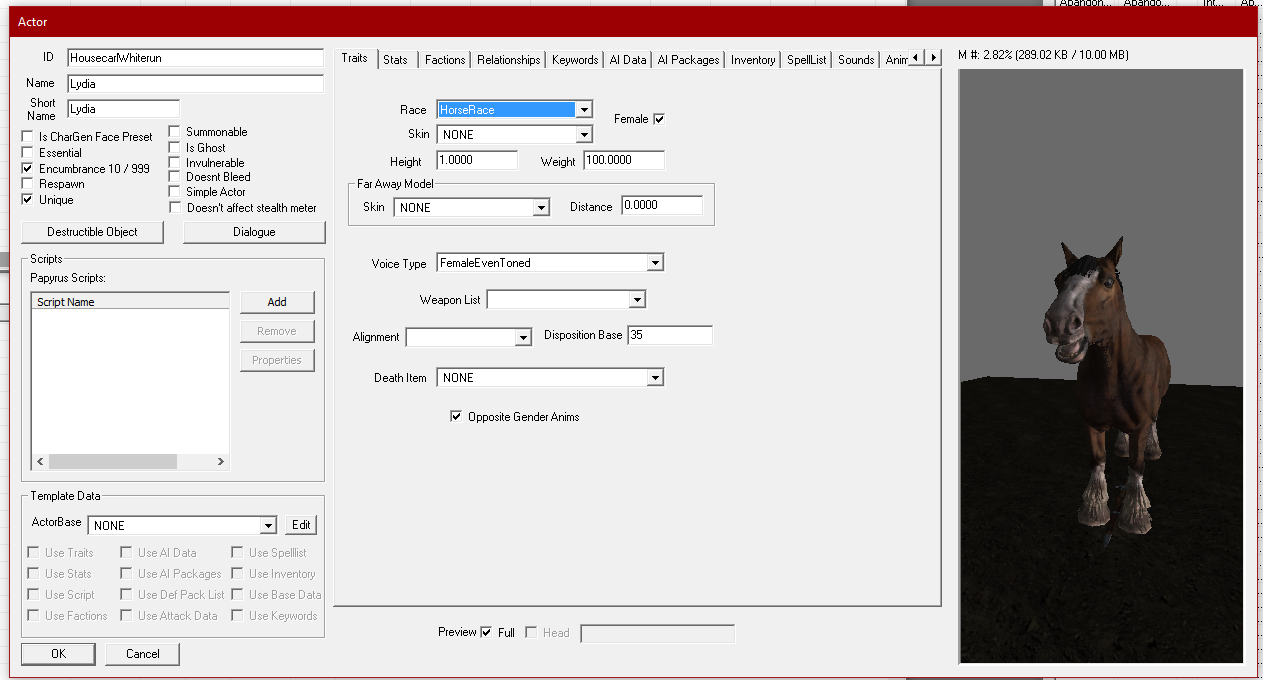
Task: Check the Simple Actor option
Action: click(x=175, y=192)
